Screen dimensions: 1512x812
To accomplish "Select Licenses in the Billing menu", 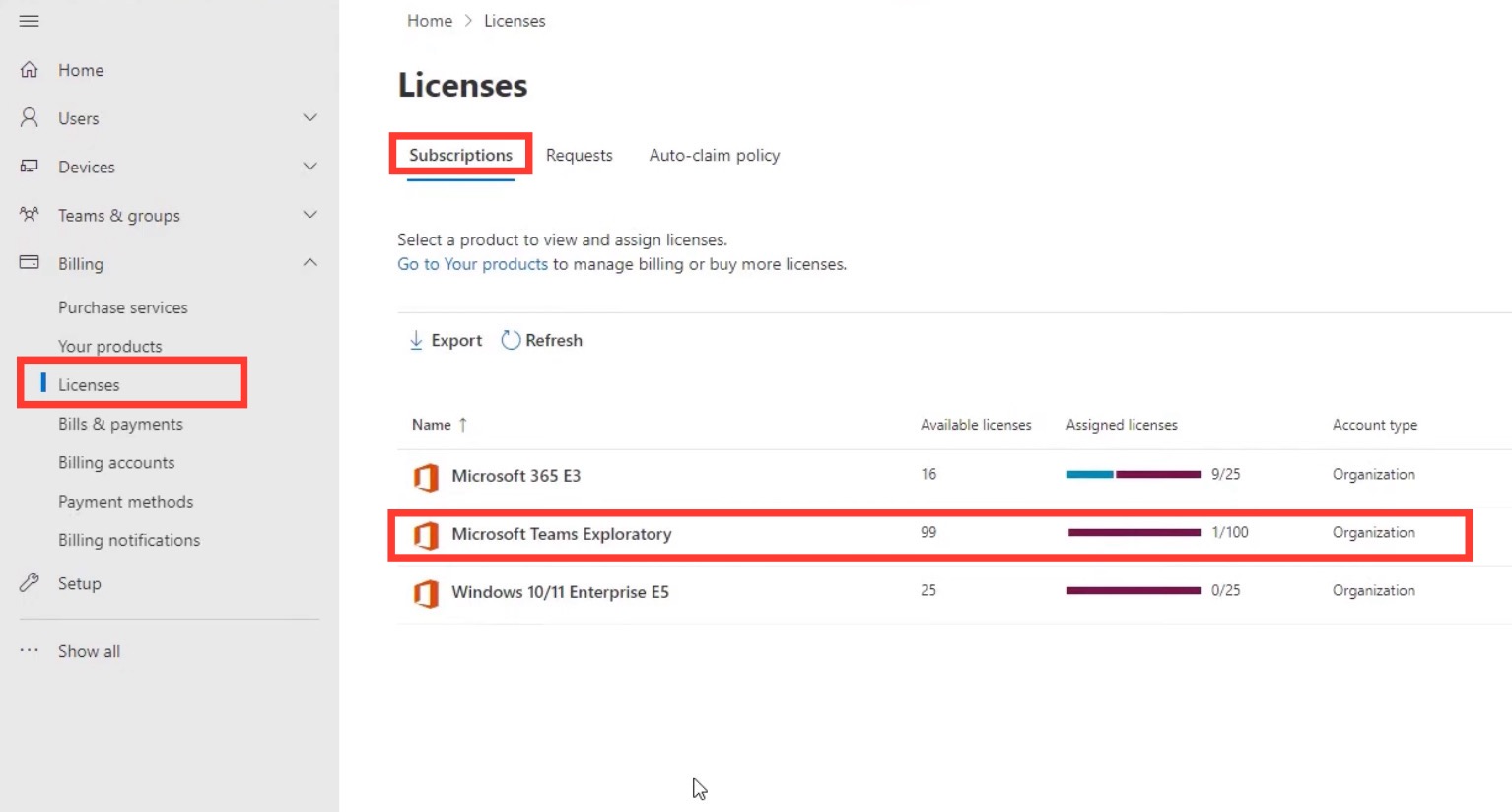I will (x=89, y=384).
